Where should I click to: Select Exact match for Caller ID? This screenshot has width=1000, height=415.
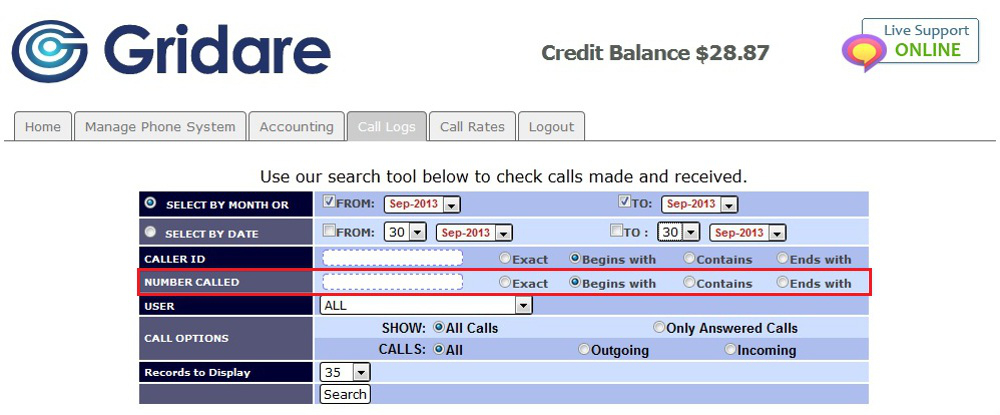(506, 258)
